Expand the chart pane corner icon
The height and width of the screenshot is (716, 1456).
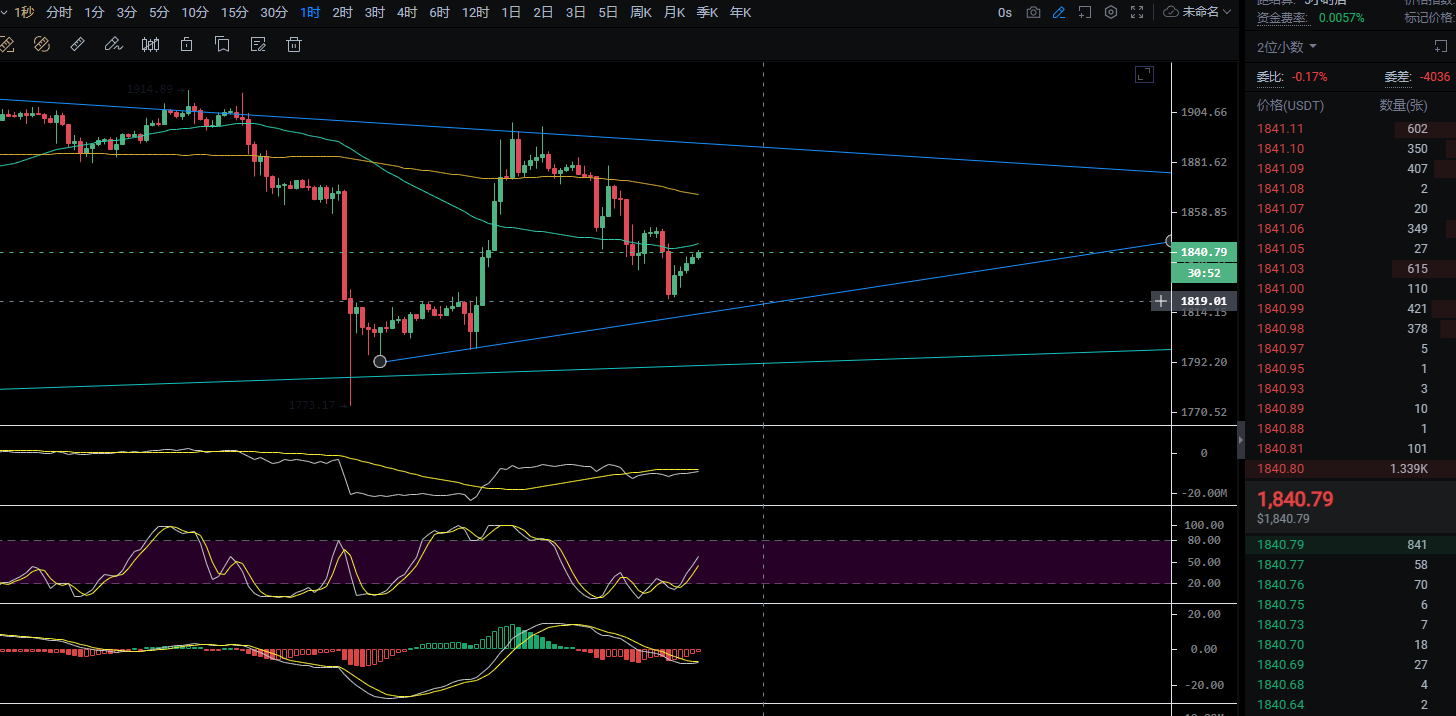point(1143,74)
